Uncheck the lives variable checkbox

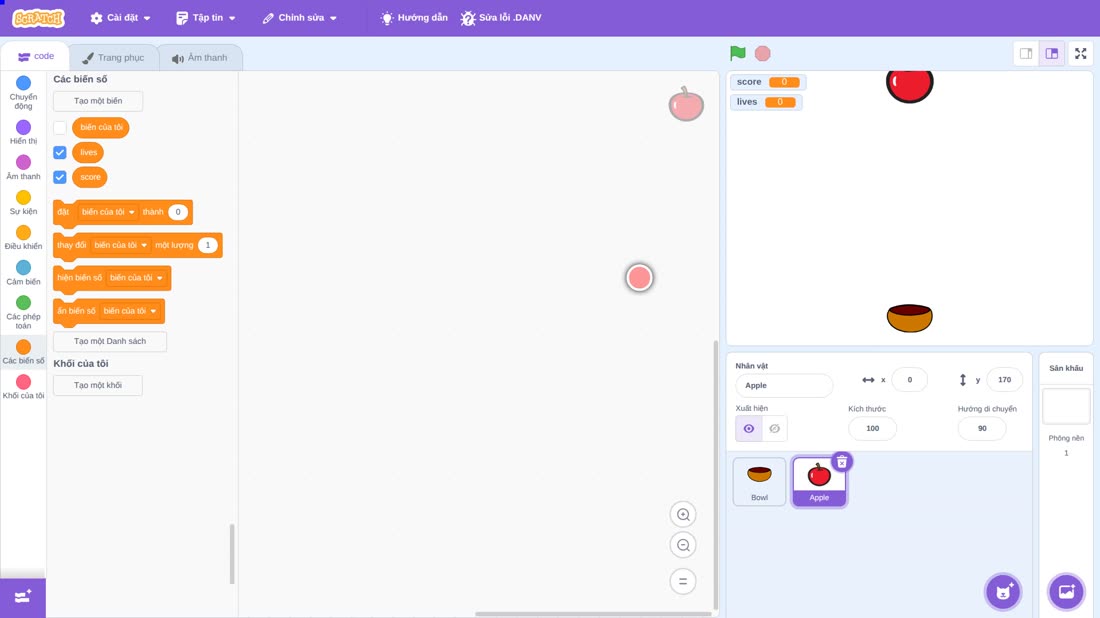pos(60,152)
